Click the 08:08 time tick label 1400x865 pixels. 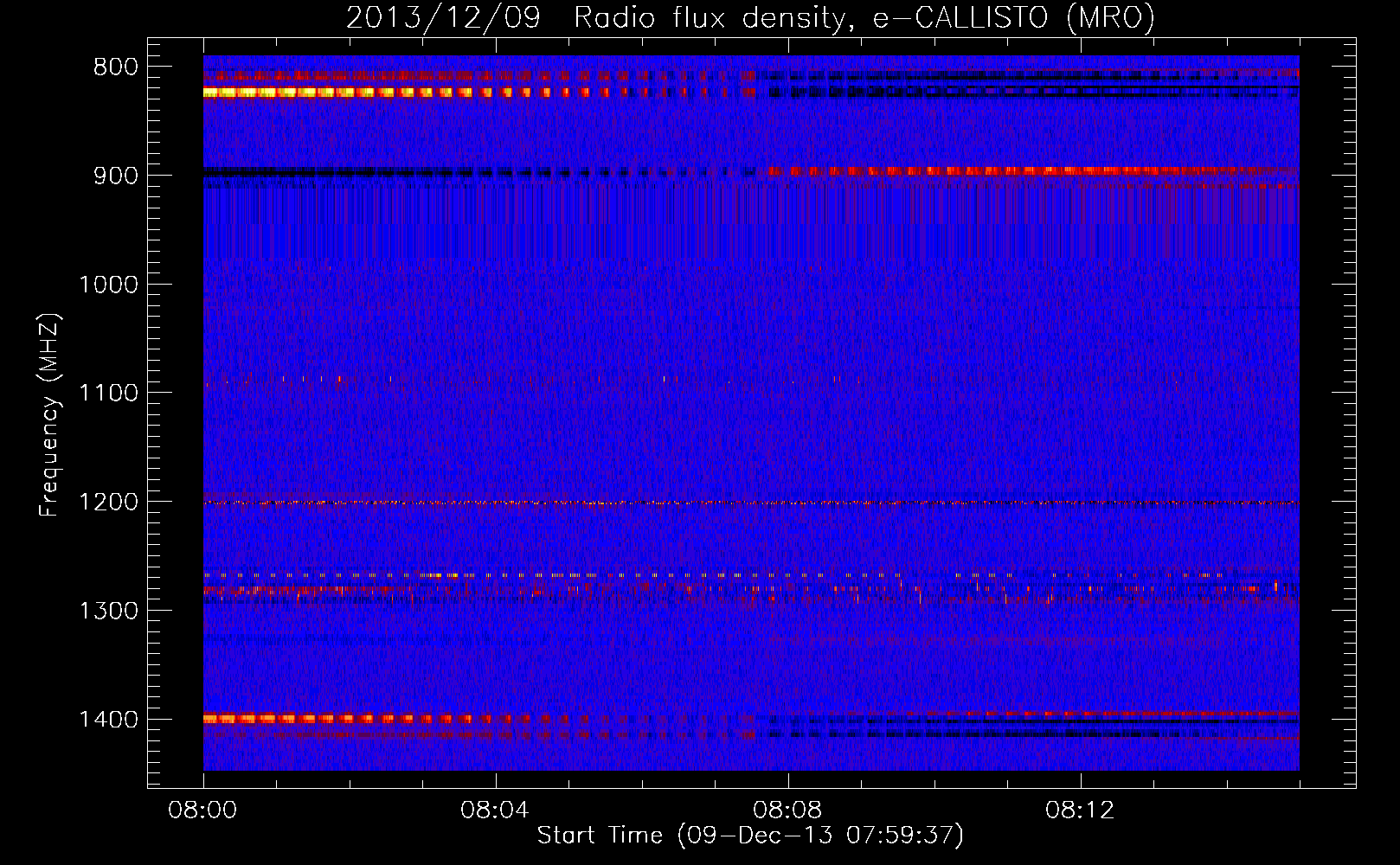coord(788,811)
